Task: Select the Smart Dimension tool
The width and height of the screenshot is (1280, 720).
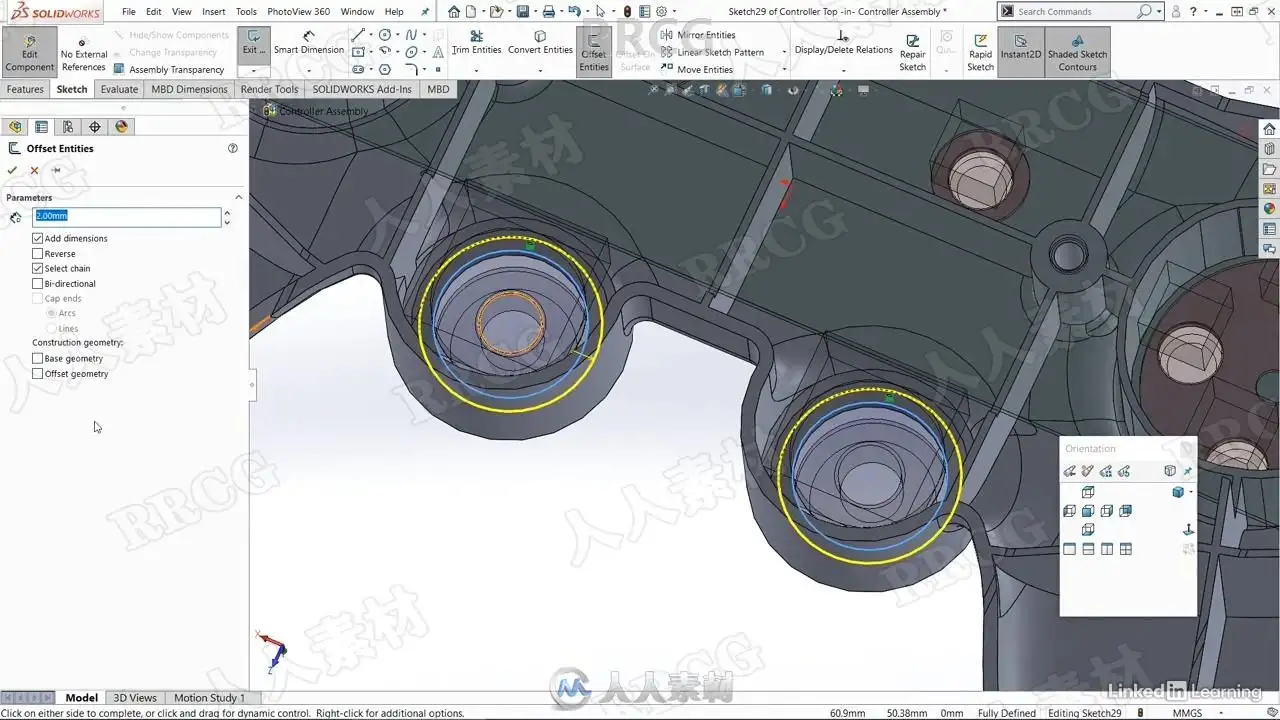Action: (x=308, y=42)
